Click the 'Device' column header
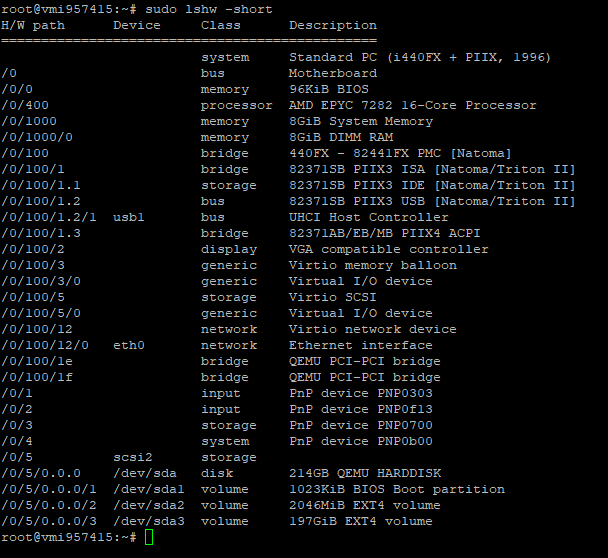608x558 pixels. [137, 25]
